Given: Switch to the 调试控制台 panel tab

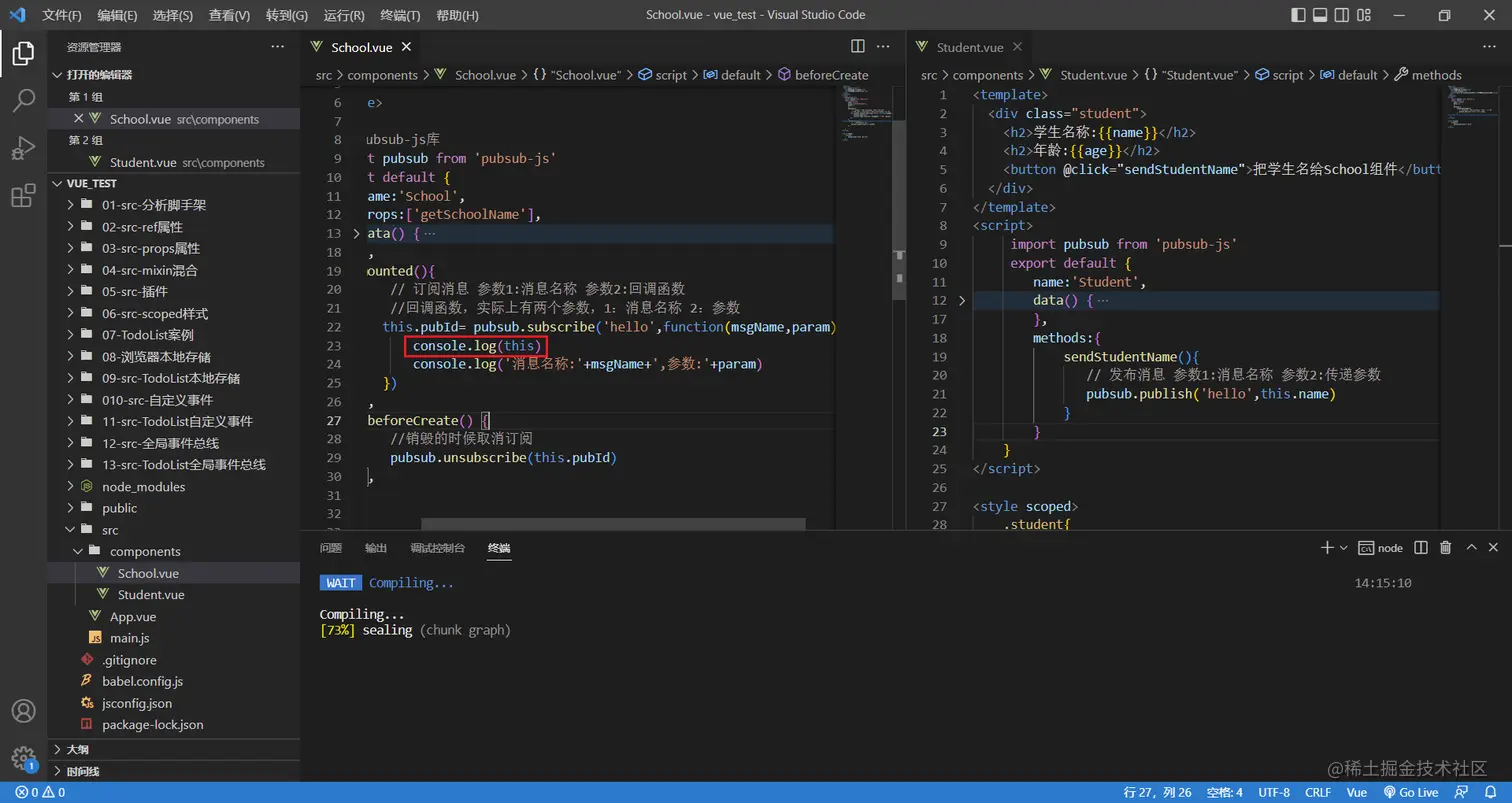Looking at the screenshot, I should tap(438, 548).
